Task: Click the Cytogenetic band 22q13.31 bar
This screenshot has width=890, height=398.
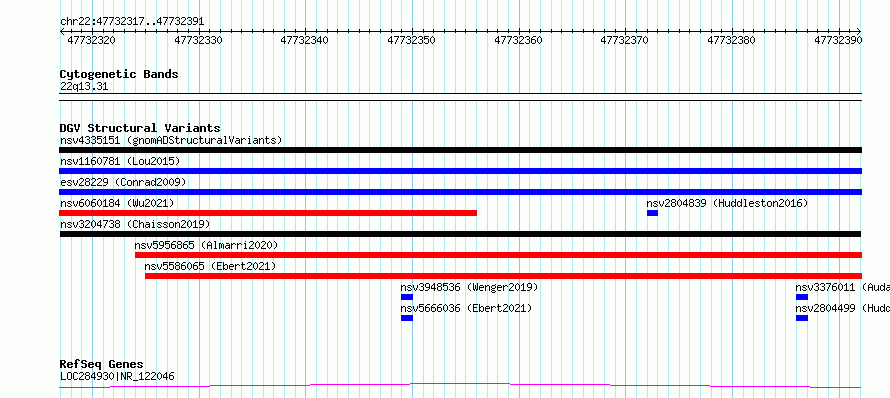Action: [460, 97]
